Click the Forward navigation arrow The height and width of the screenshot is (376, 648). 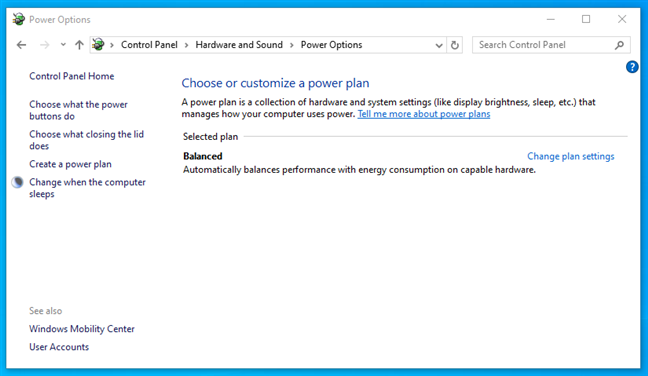pos(45,45)
